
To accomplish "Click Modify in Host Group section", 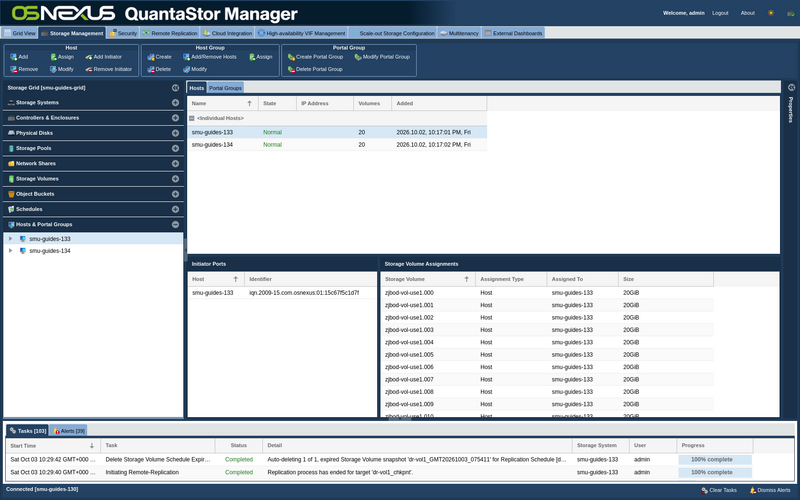I will [195, 69].
